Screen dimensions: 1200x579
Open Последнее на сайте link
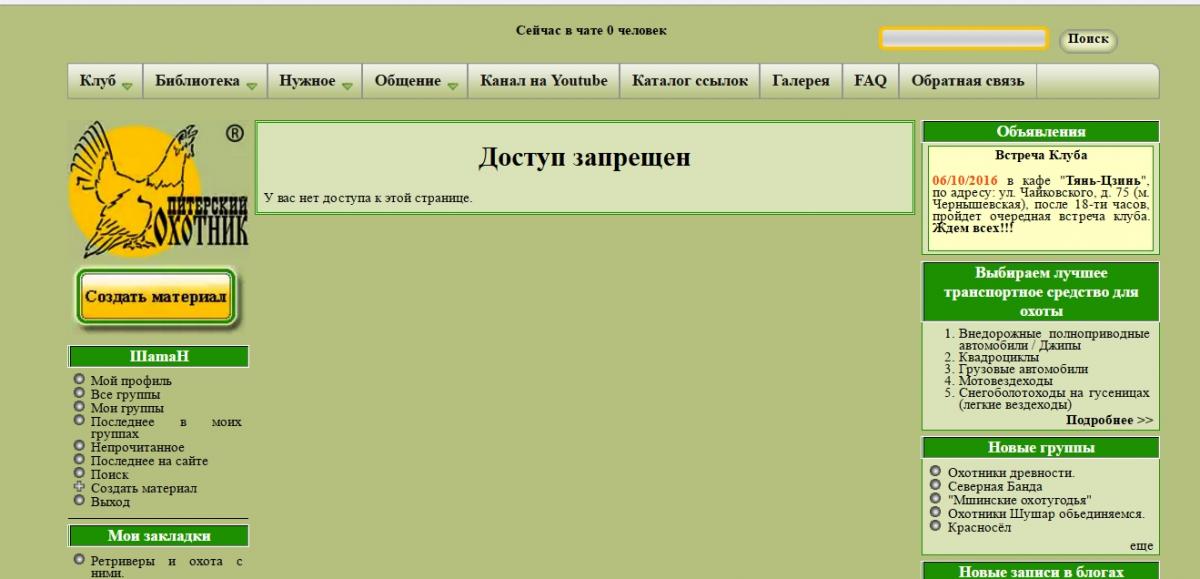coord(149,461)
